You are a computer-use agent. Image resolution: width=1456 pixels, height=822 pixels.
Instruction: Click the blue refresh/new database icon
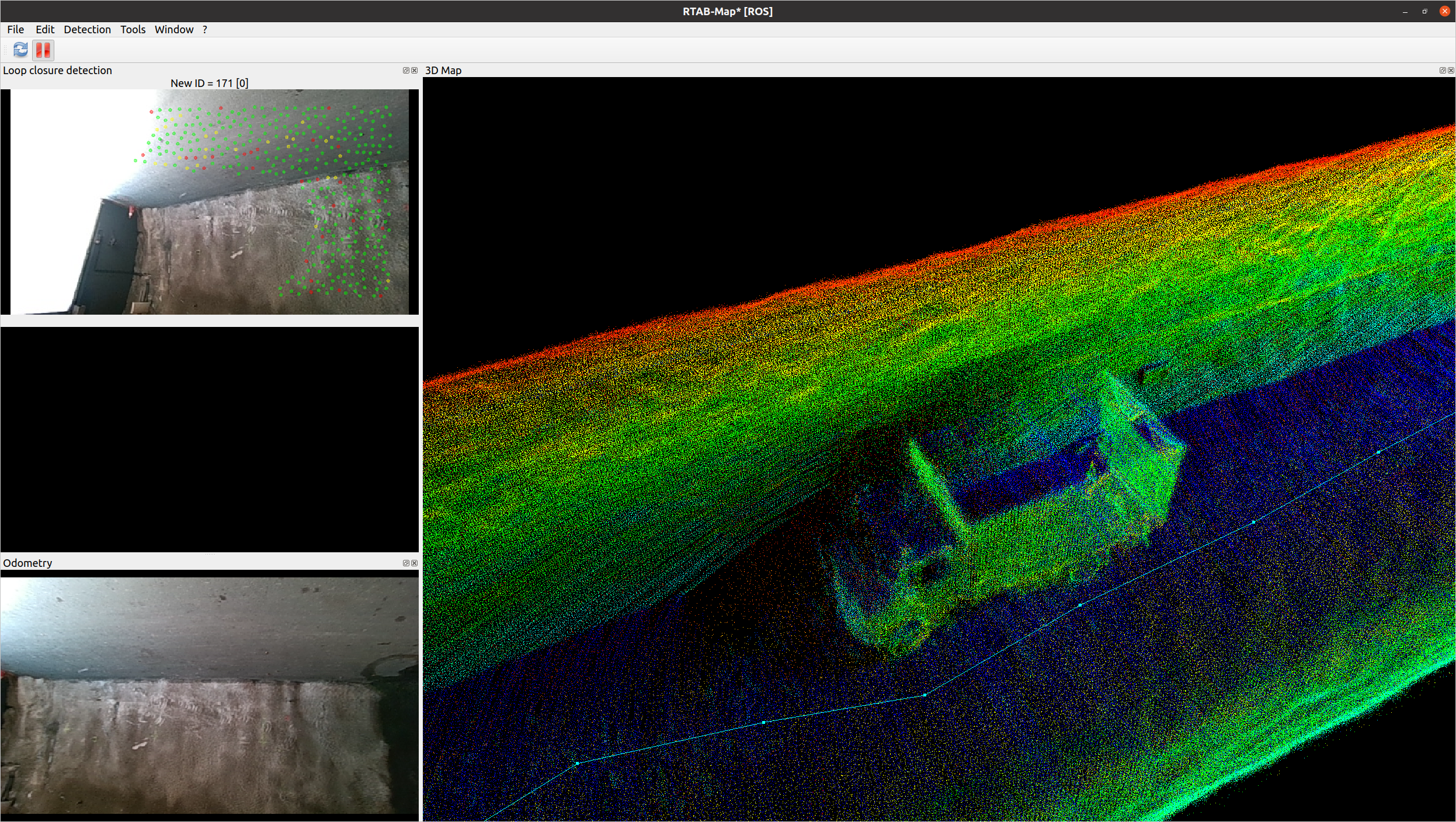click(20, 50)
